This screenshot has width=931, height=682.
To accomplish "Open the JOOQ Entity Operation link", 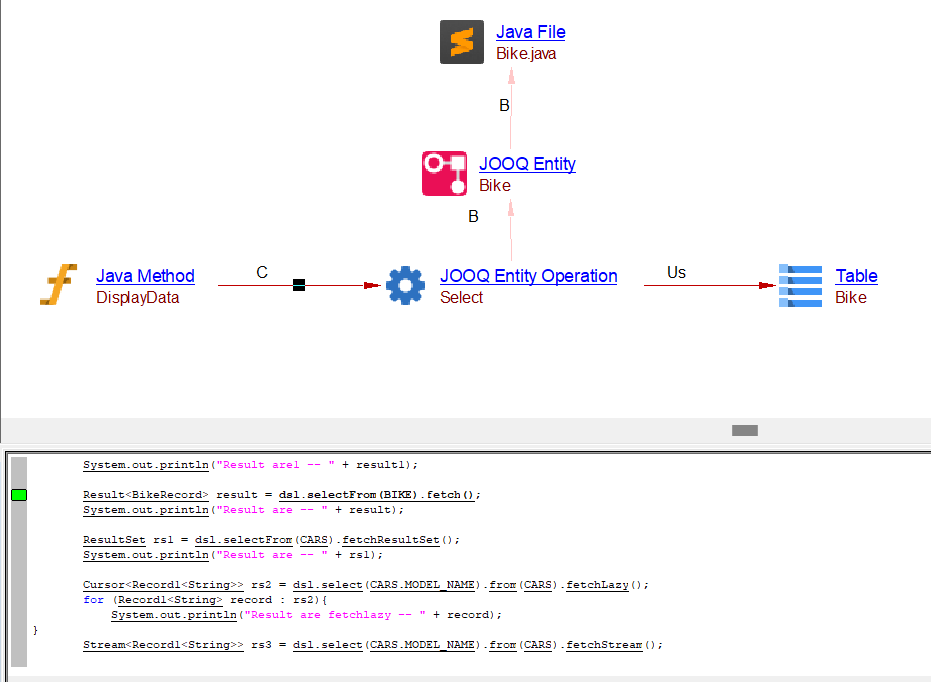I will click(x=528, y=276).
